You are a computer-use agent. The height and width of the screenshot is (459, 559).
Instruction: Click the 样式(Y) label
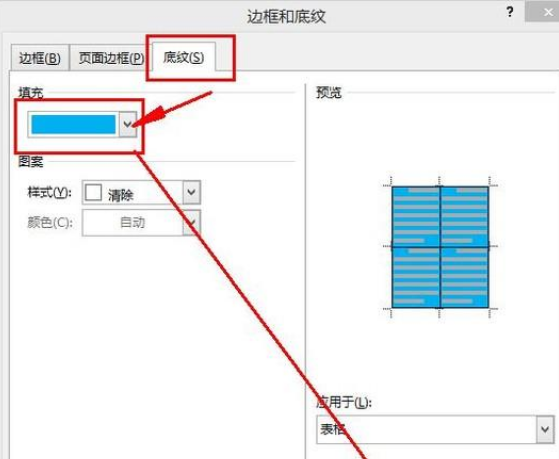tap(50, 193)
